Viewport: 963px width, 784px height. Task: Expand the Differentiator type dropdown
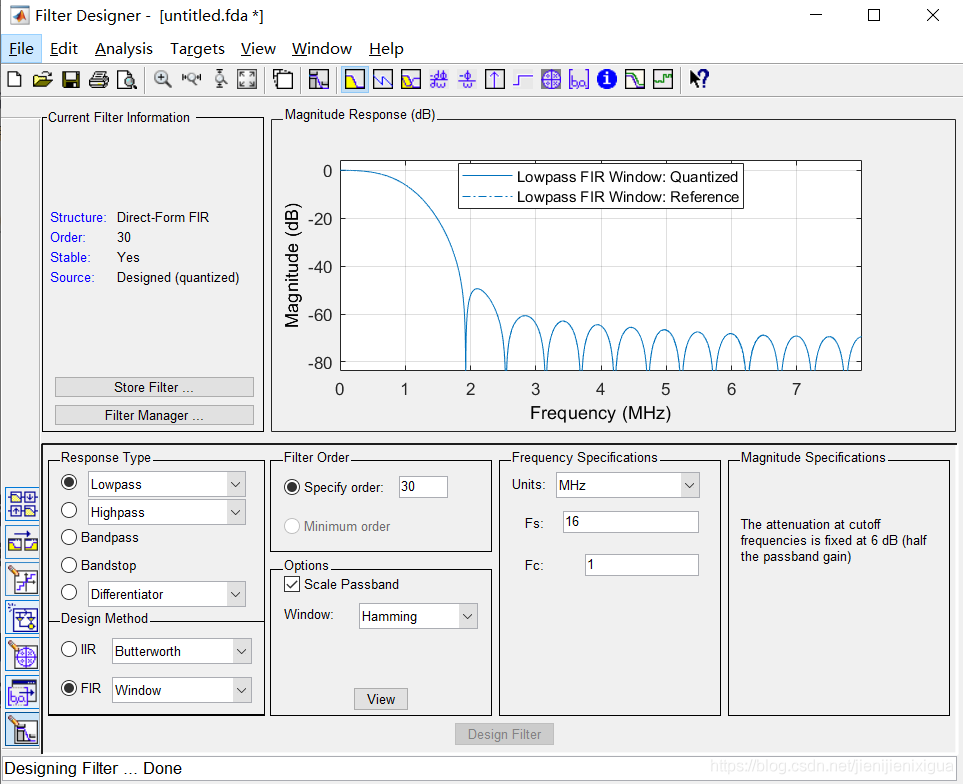point(235,594)
